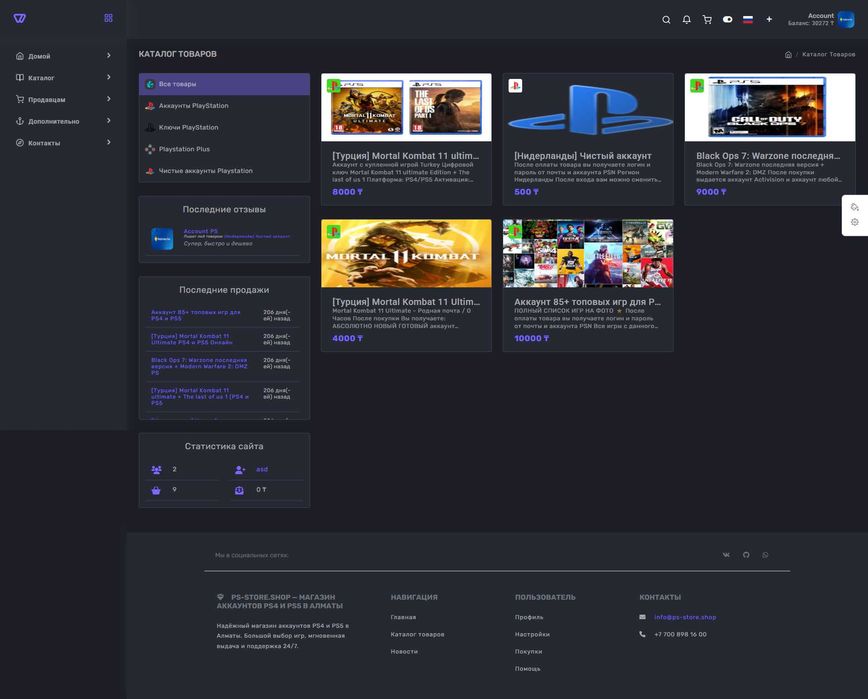Click the 4000 ₸ price

tap(347, 338)
